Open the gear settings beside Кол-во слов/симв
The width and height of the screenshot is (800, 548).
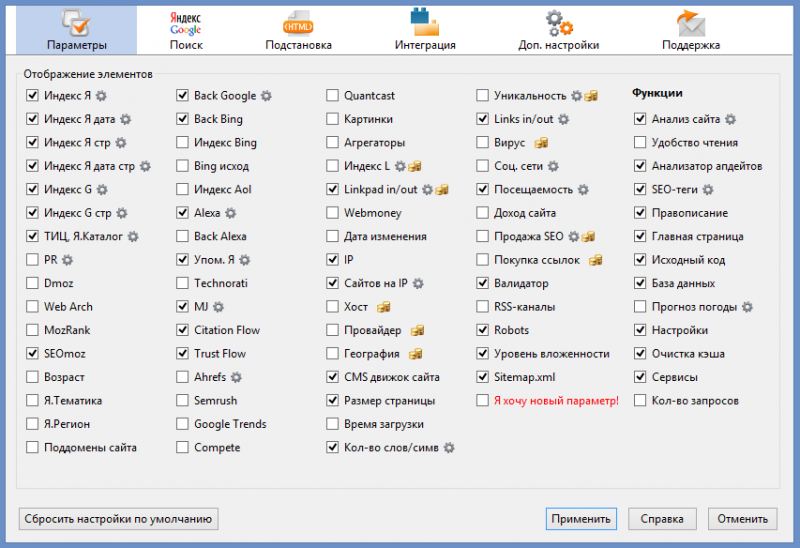click(449, 448)
